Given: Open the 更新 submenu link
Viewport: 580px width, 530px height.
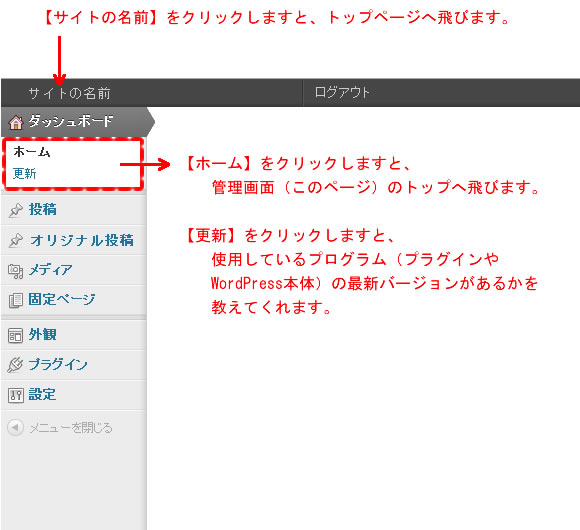Looking at the screenshot, I should pos(24,173).
